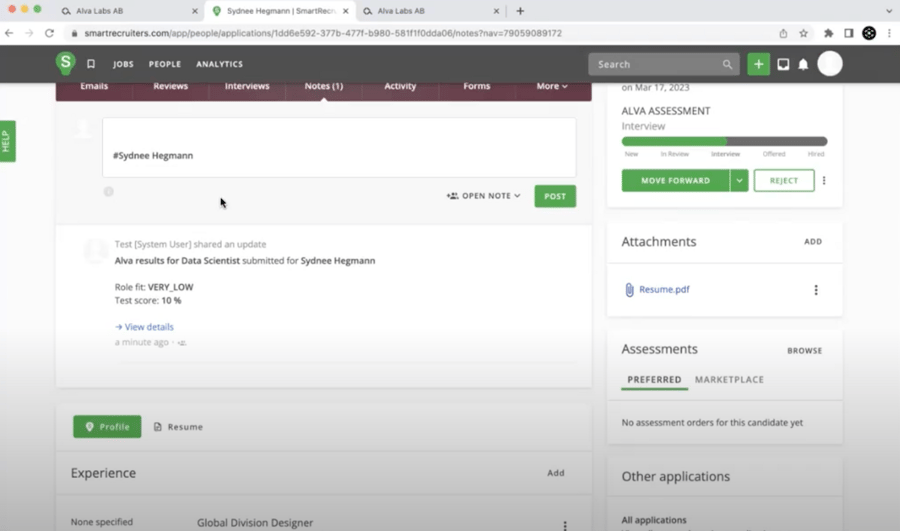Open the ANALYTICS menu
This screenshot has height=531, width=900.
(x=219, y=64)
